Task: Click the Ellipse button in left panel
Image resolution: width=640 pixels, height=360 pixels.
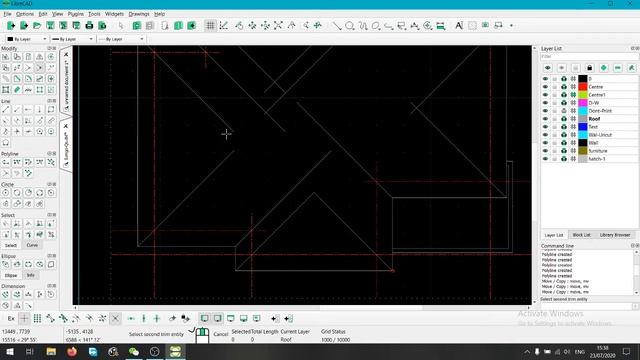Action: [x=11, y=276]
